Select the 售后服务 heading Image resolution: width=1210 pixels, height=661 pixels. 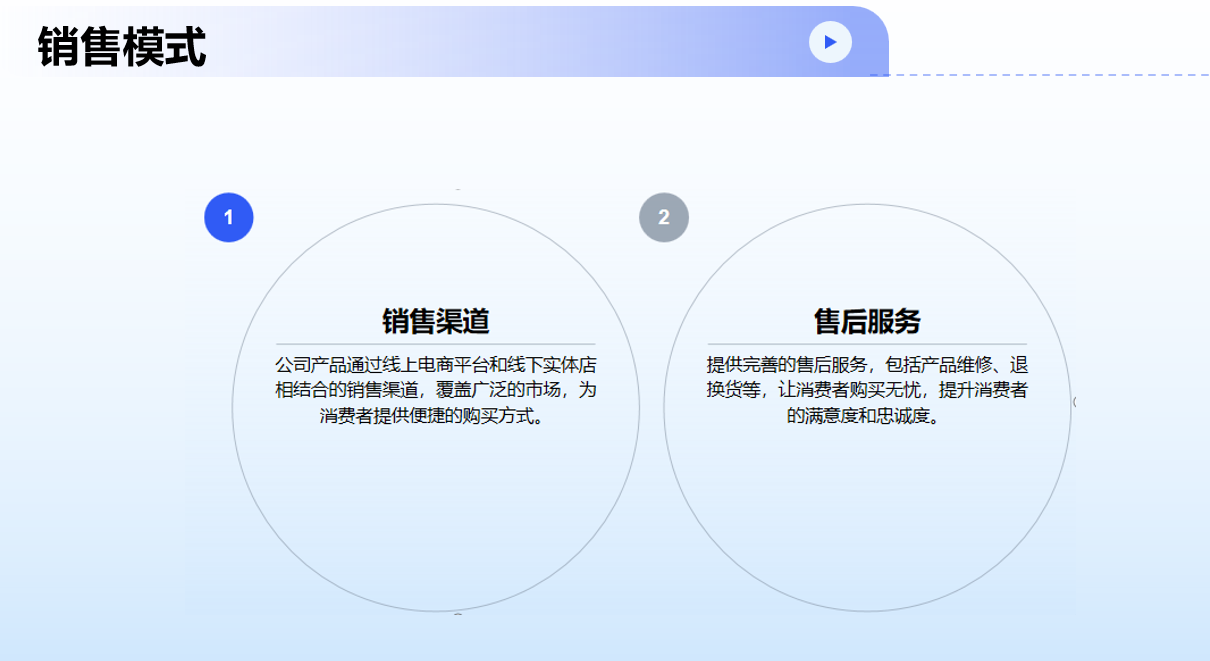[867, 321]
